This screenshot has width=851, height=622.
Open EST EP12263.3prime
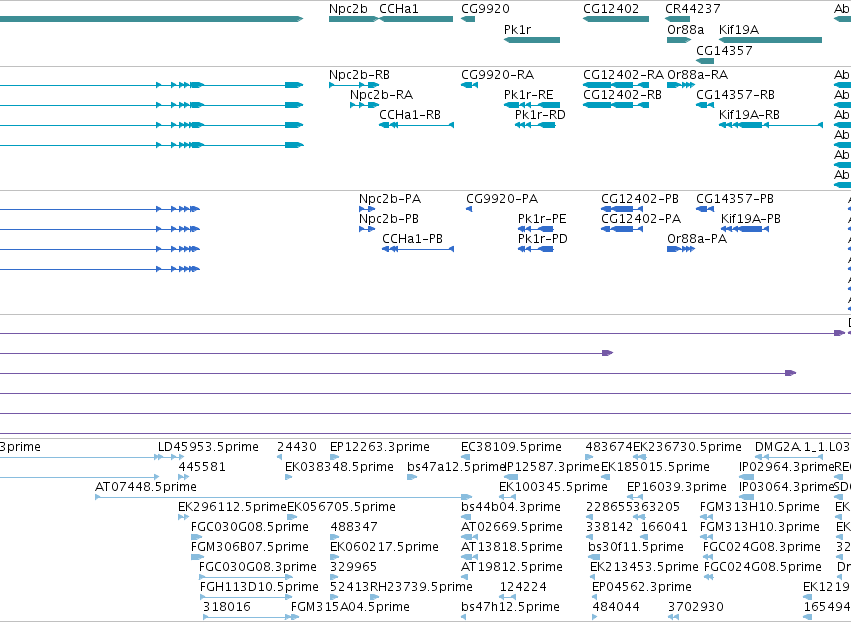[x=379, y=447]
